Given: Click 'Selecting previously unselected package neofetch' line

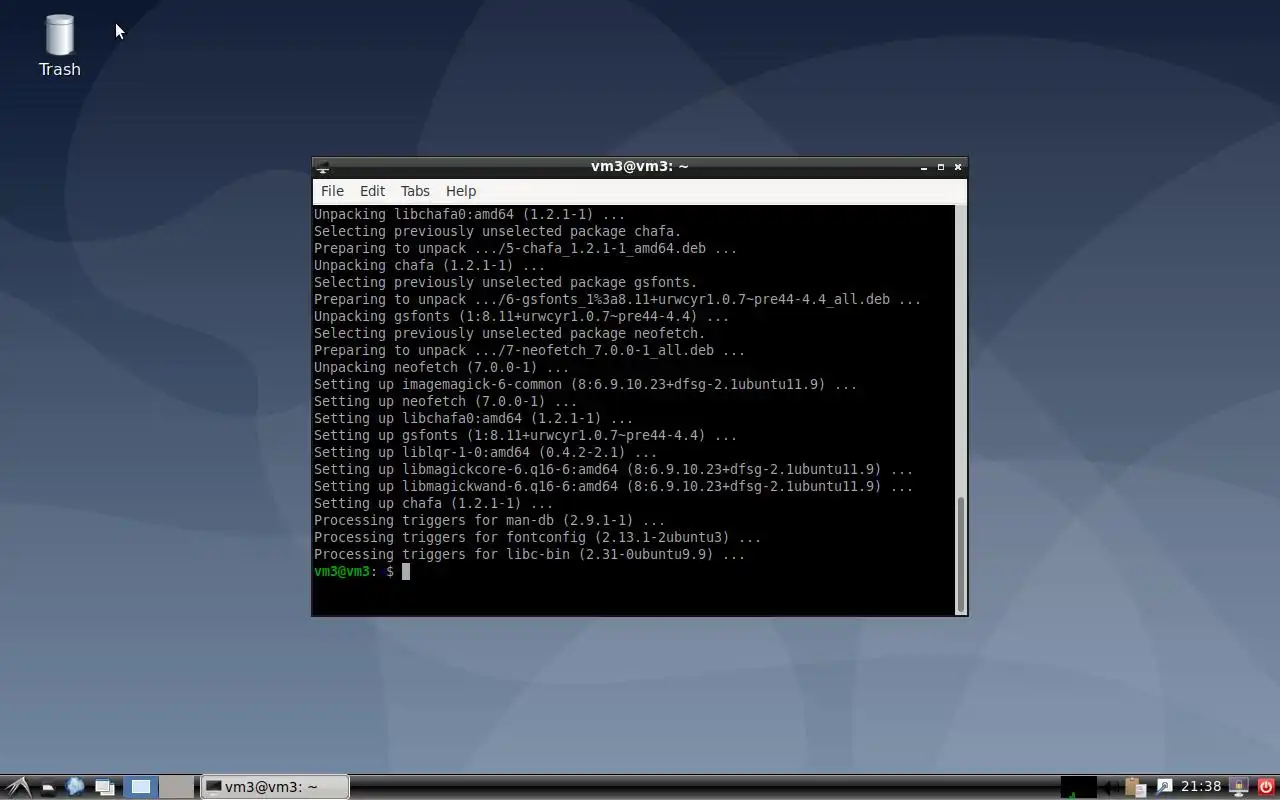Looking at the screenshot, I should point(510,333).
